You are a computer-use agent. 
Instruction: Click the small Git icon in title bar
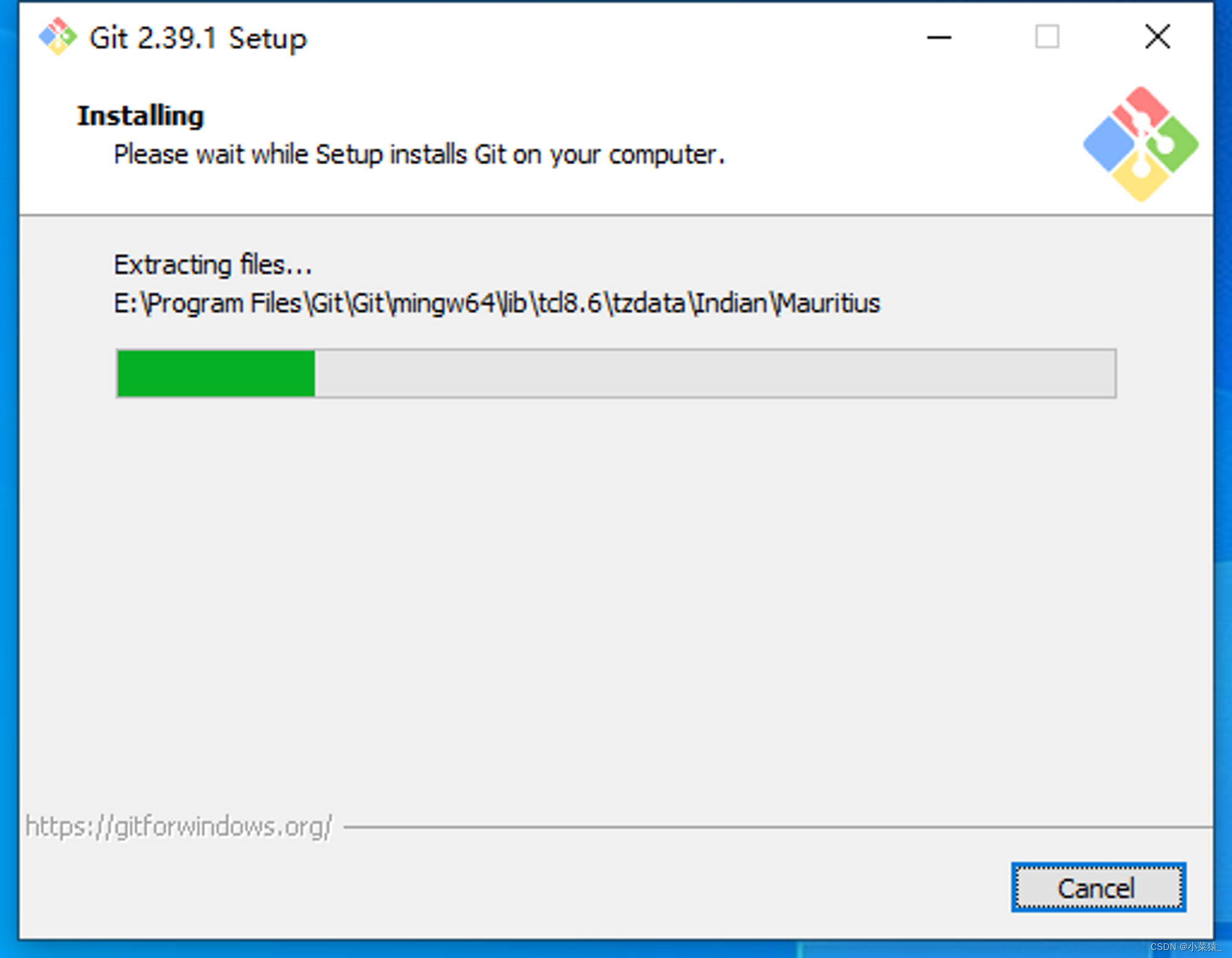(x=57, y=37)
